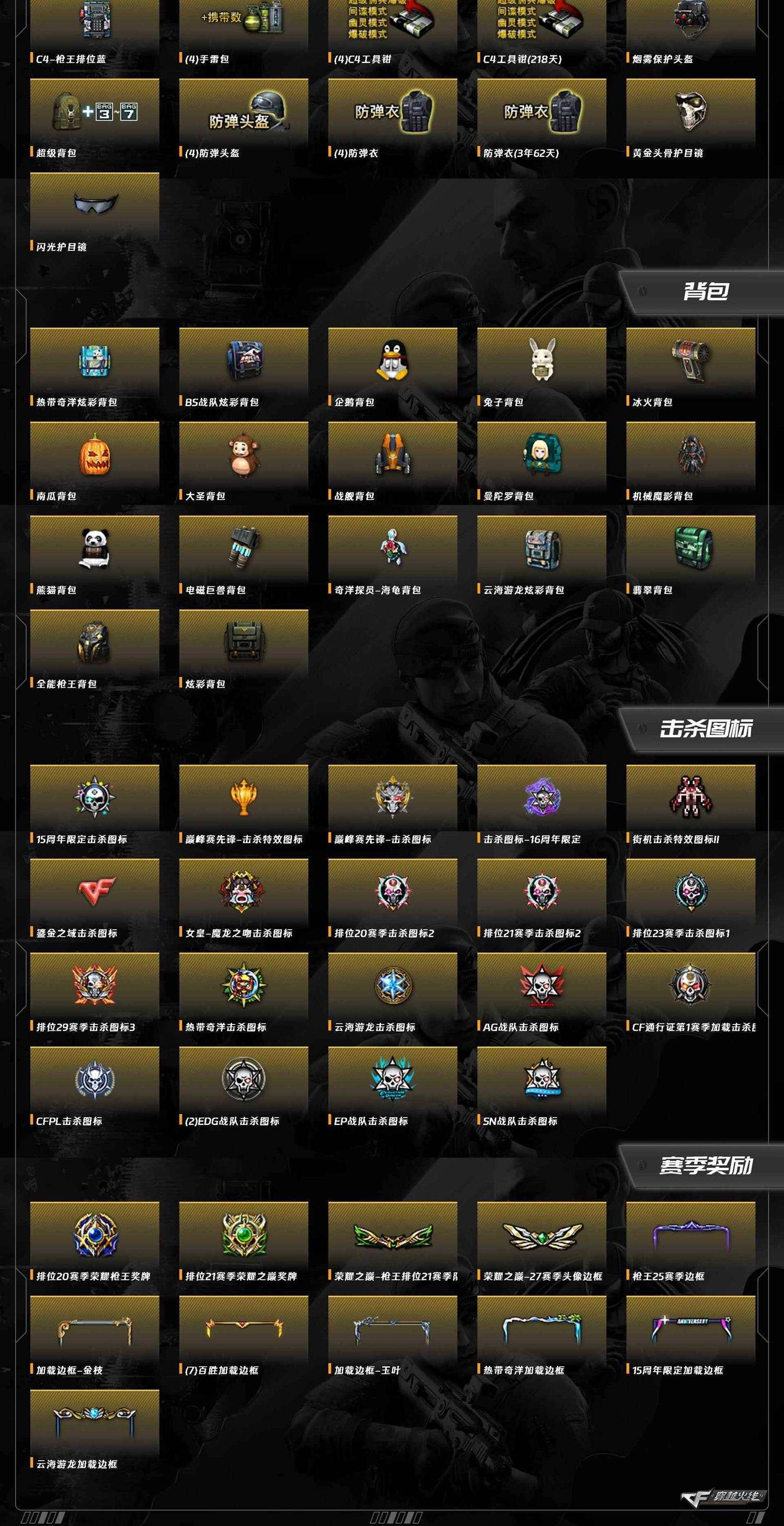Click the 防弹衣(3年62天) item
The width and height of the screenshot is (784, 1526).
coord(542,119)
